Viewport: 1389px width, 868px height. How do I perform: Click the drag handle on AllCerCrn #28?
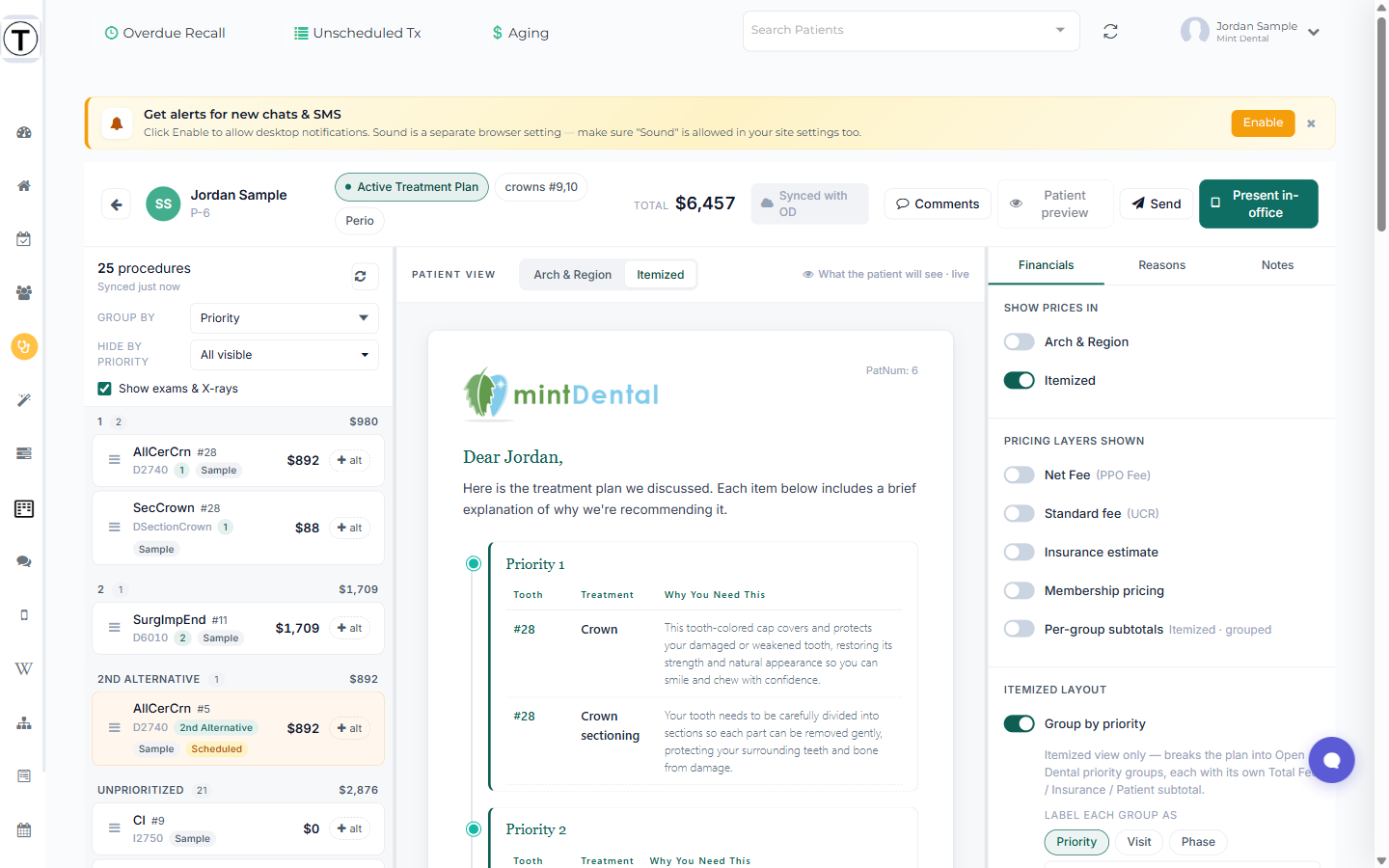[114, 460]
